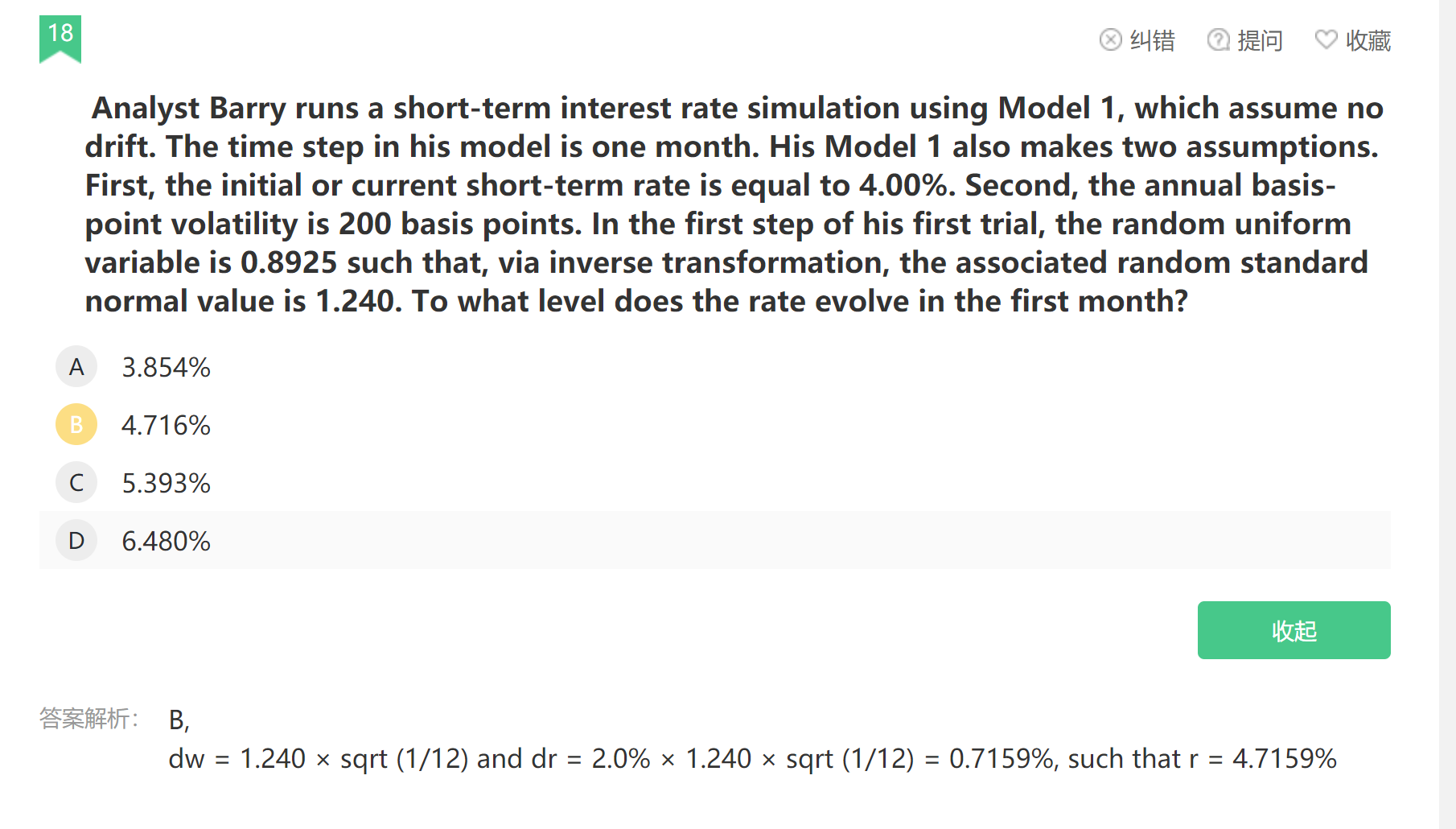Click the heart favorite icon

pos(1326,39)
